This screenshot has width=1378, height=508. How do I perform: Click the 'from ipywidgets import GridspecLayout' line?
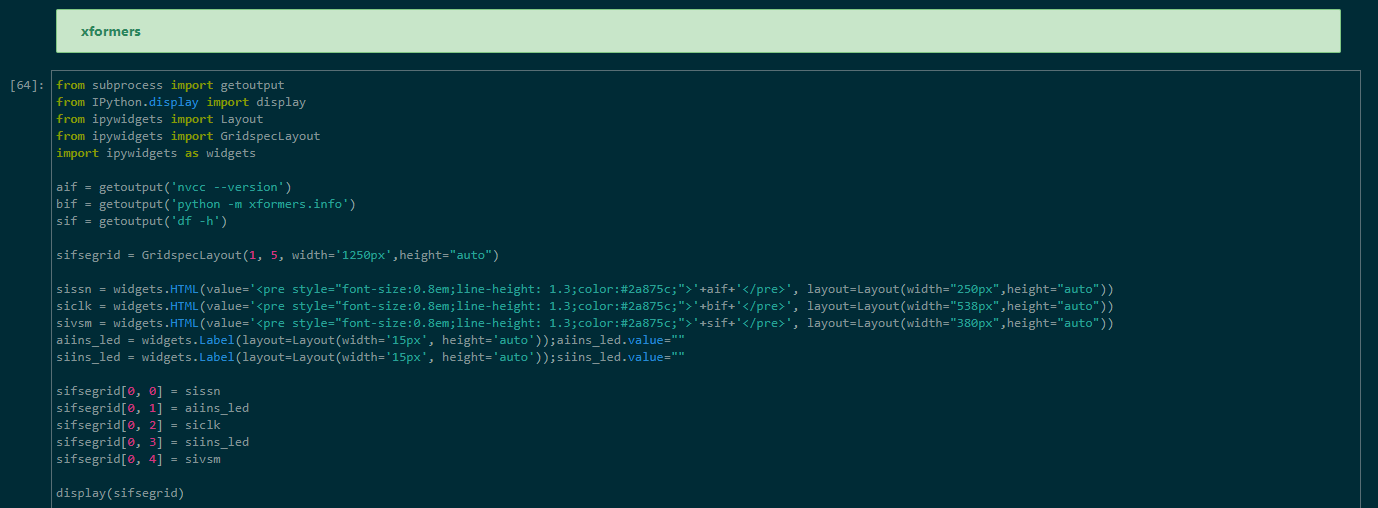(x=188, y=136)
